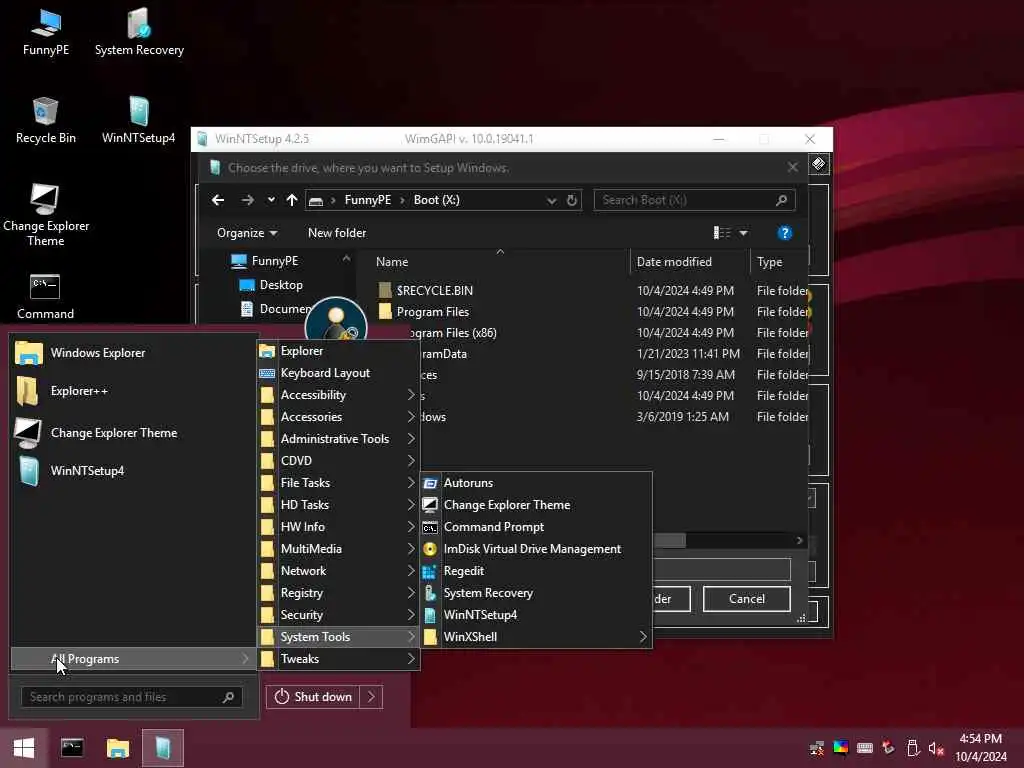Expand the Accessories folder
The width and height of the screenshot is (1024, 768).
[x=338, y=417]
